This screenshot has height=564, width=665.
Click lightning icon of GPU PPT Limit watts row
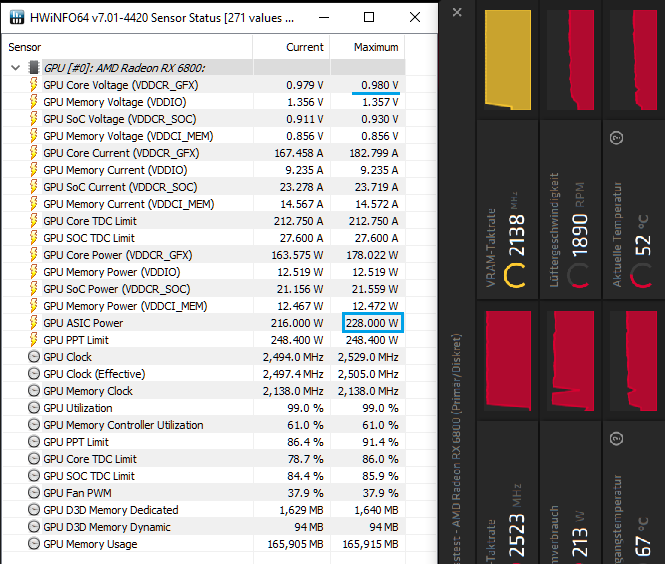tap(34, 340)
